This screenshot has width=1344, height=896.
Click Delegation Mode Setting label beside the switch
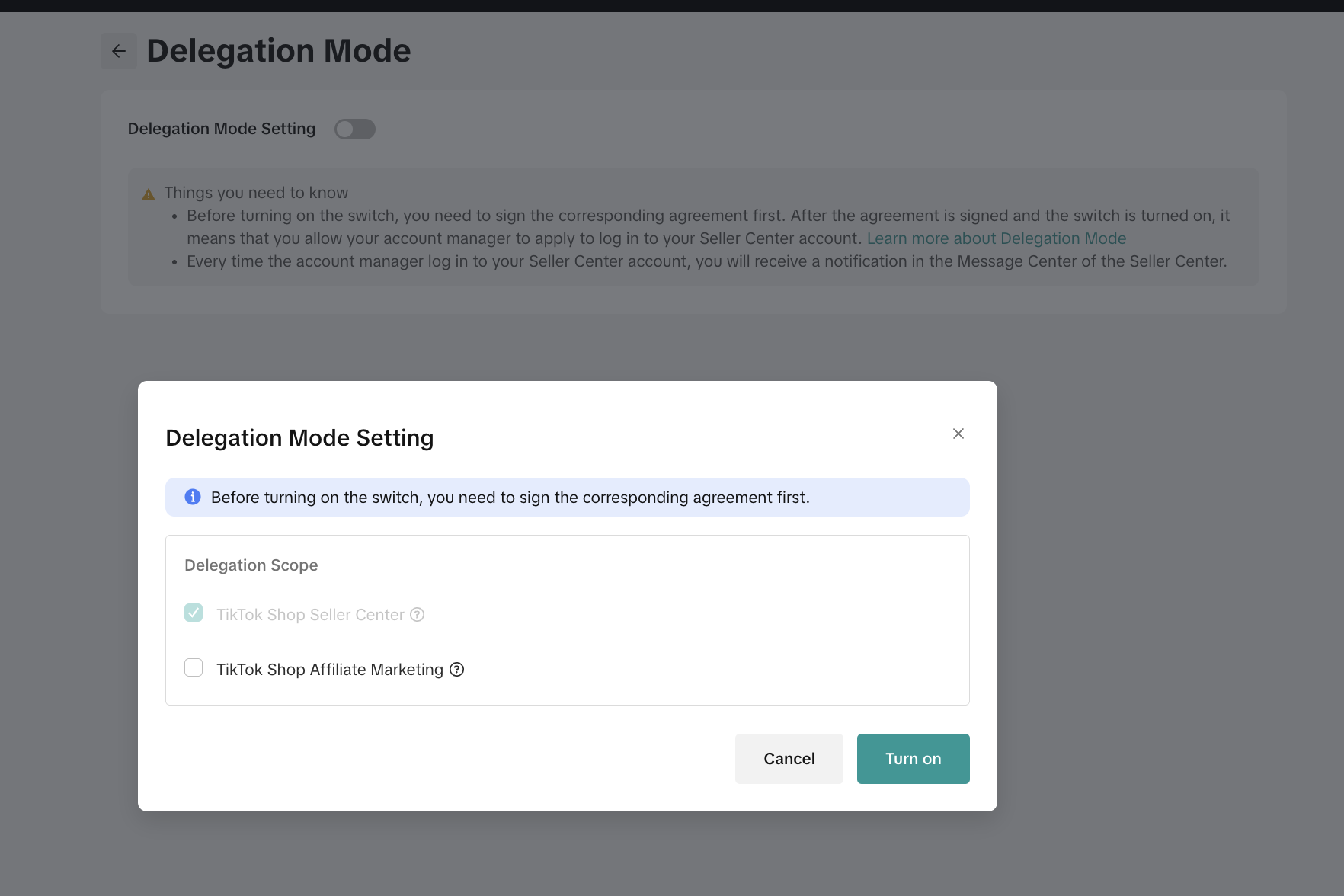pyautogui.click(x=221, y=129)
